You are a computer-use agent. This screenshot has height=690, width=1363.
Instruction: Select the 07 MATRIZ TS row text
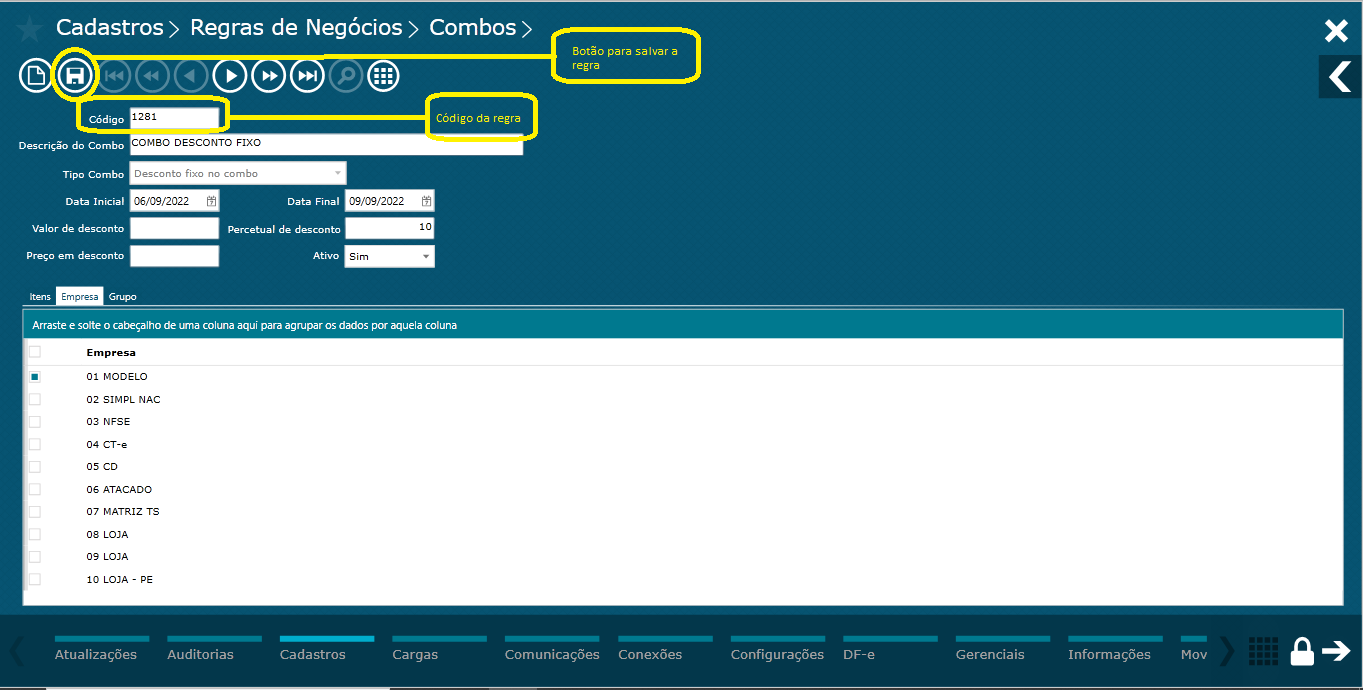(x=123, y=512)
